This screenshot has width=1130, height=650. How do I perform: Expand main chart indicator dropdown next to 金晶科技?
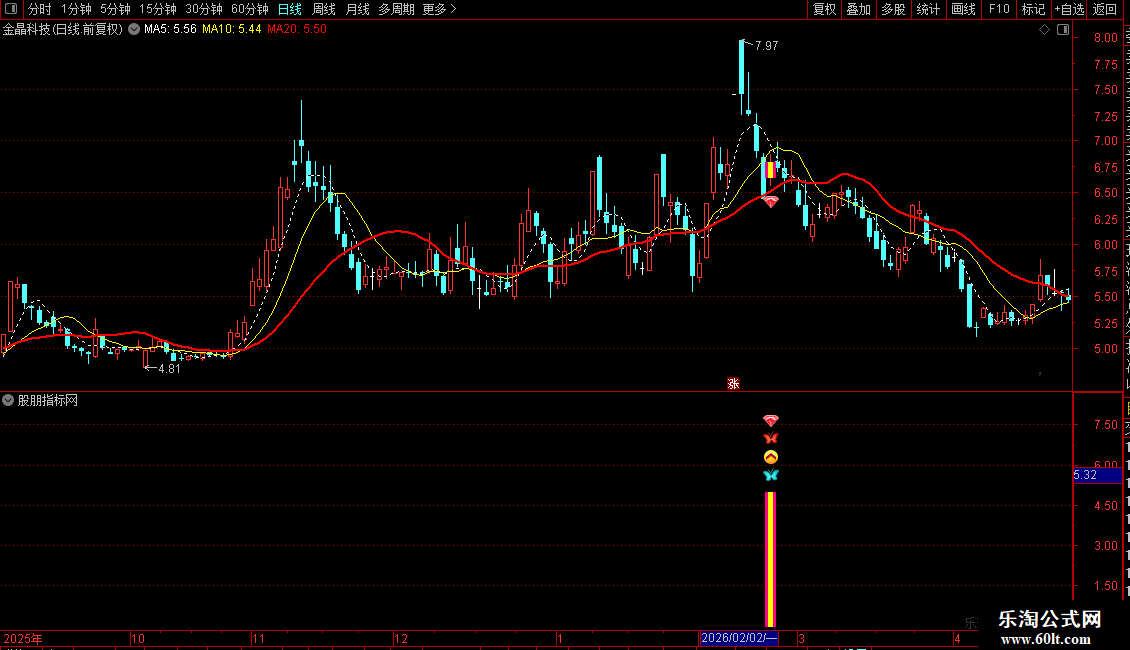[x=134, y=30]
